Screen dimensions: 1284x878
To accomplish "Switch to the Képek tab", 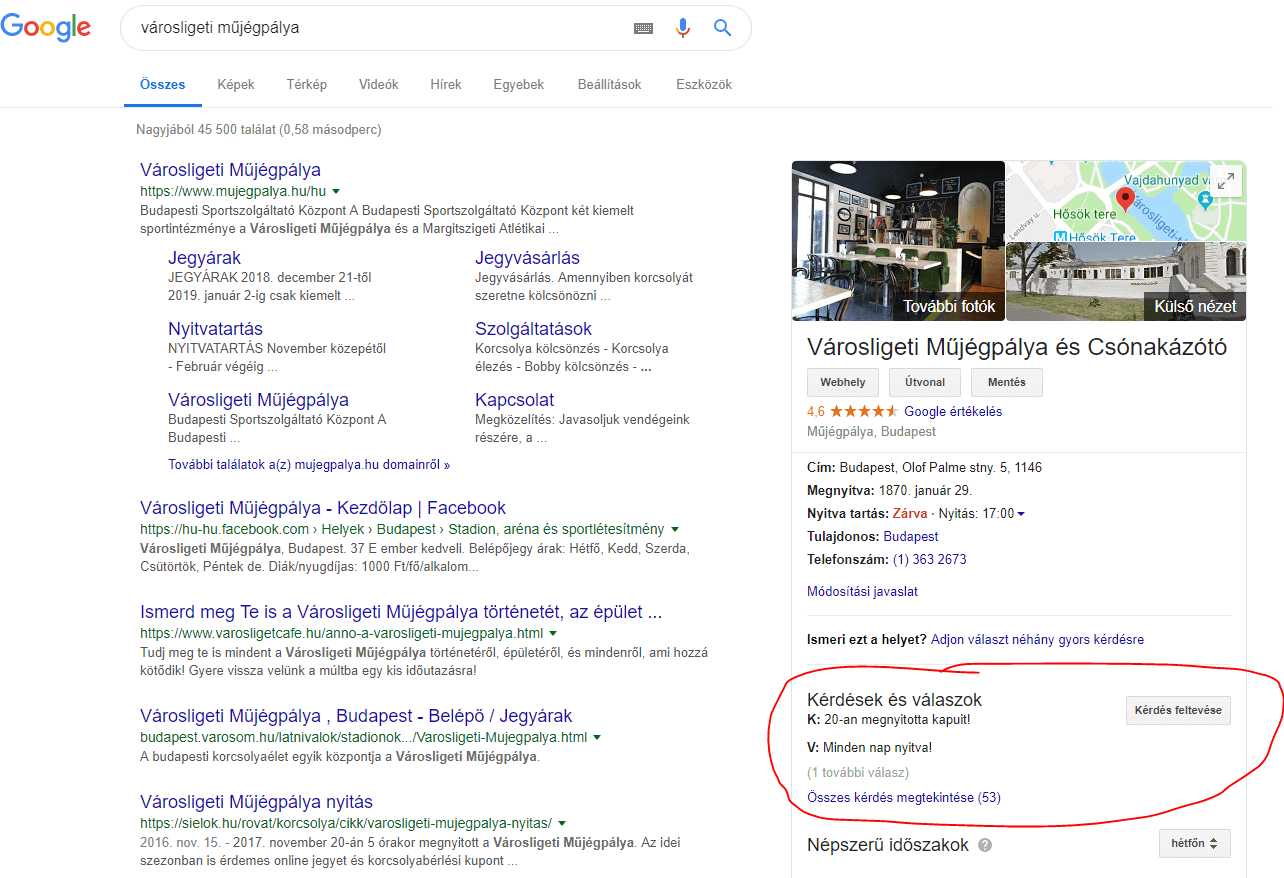I will pos(236,85).
